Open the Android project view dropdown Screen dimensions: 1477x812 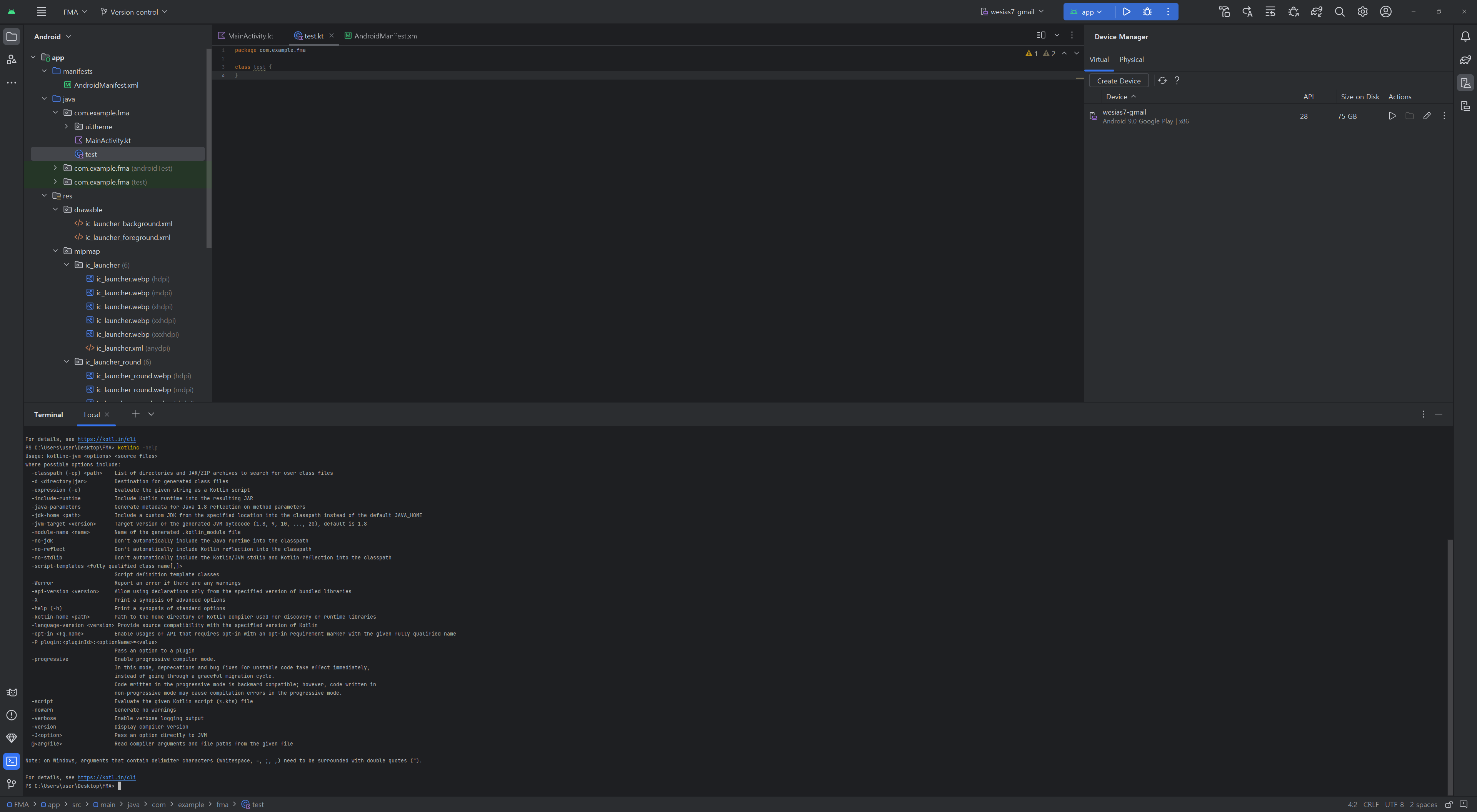(52, 37)
